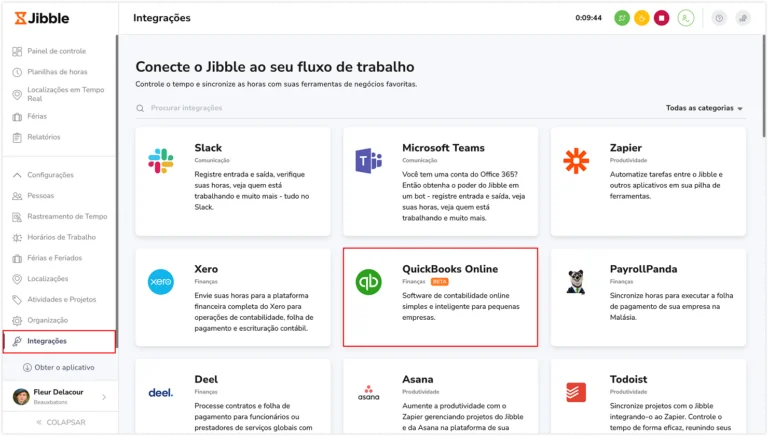Open Planilhas de horas
The image size is (768, 436).
57,72
